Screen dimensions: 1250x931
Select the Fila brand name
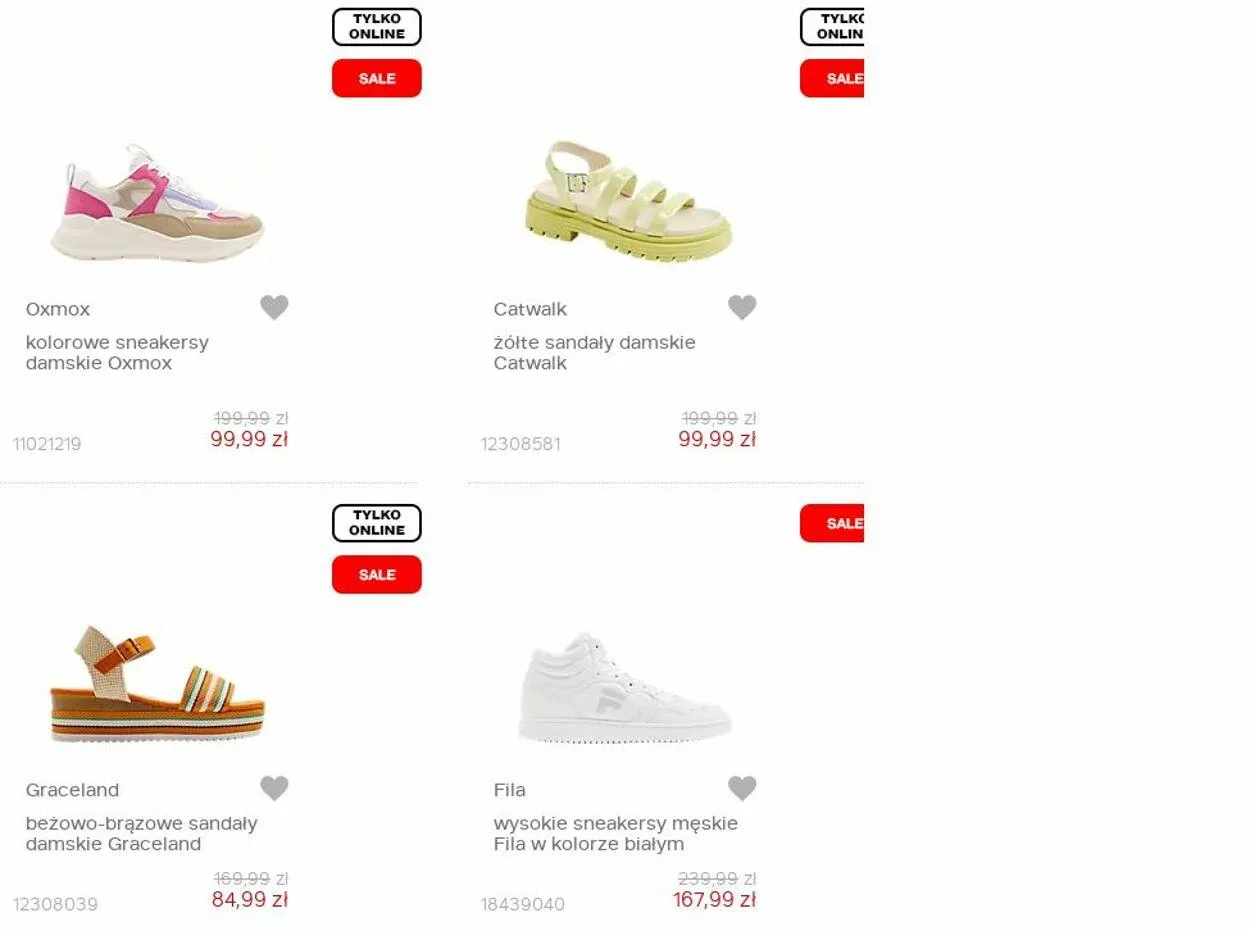[x=509, y=790]
